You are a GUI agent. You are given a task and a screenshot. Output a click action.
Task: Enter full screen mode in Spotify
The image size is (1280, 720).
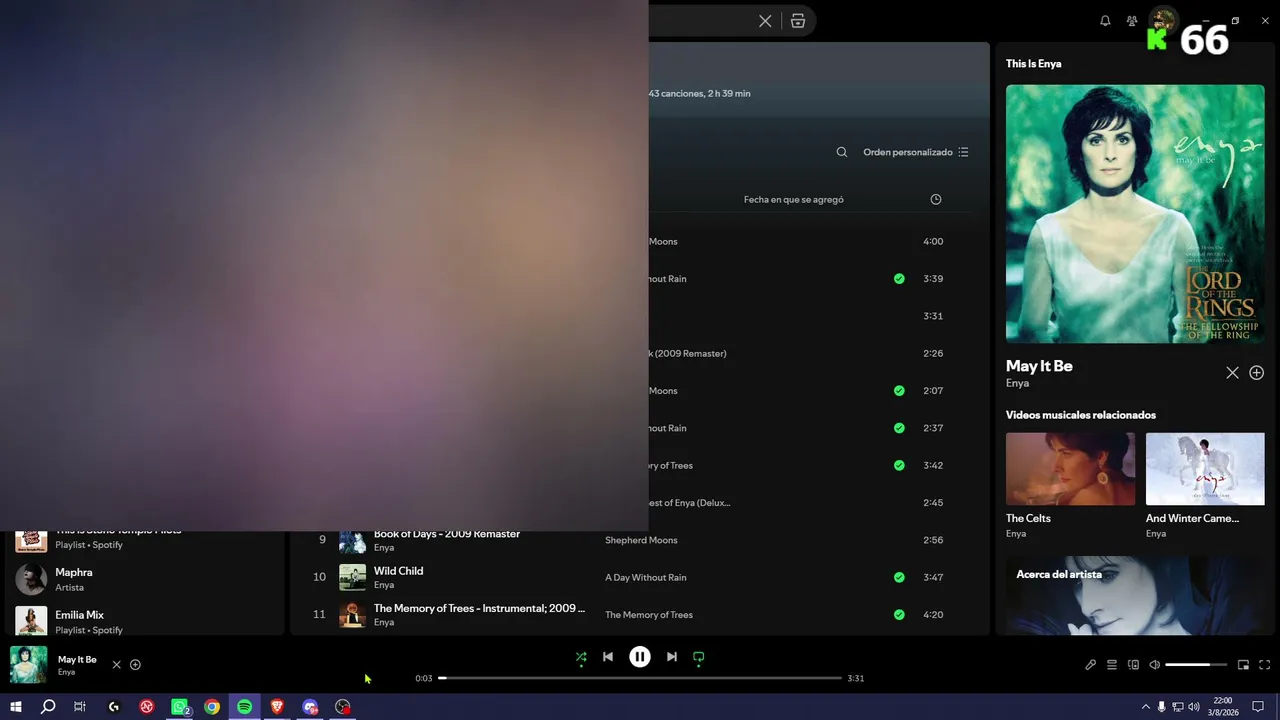(1265, 665)
